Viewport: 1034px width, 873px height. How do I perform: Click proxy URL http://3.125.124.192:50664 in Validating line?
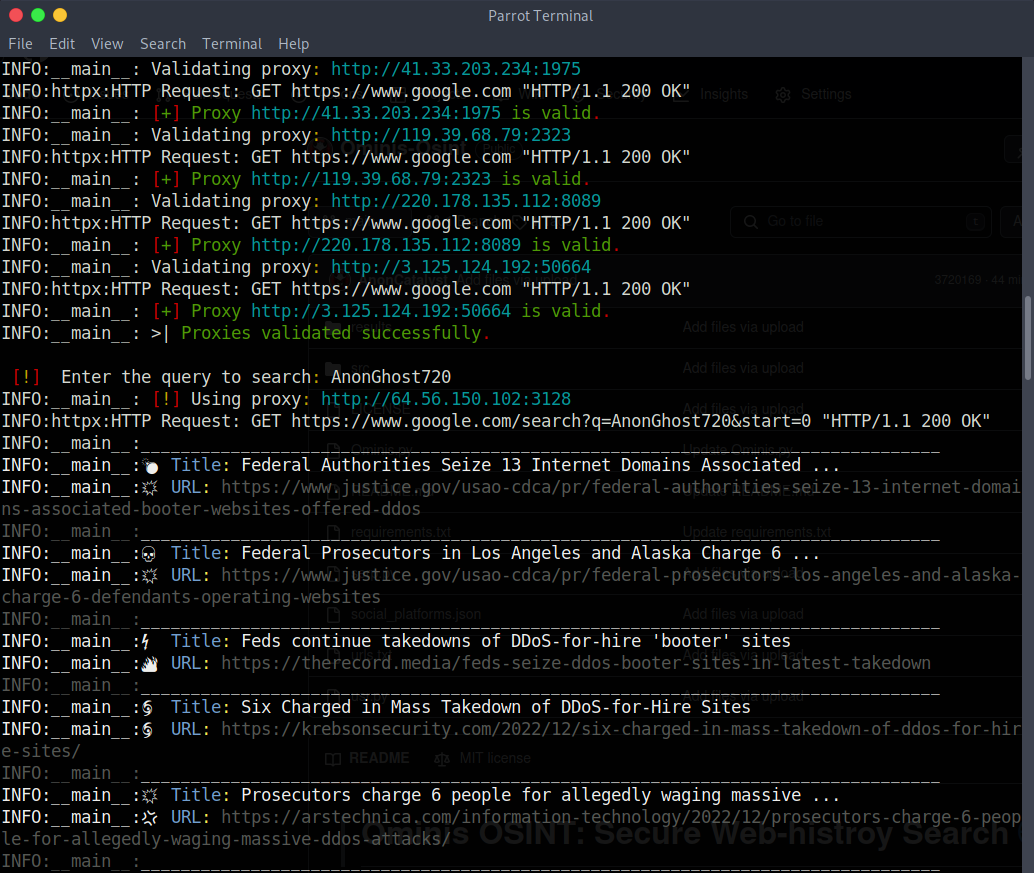click(461, 267)
